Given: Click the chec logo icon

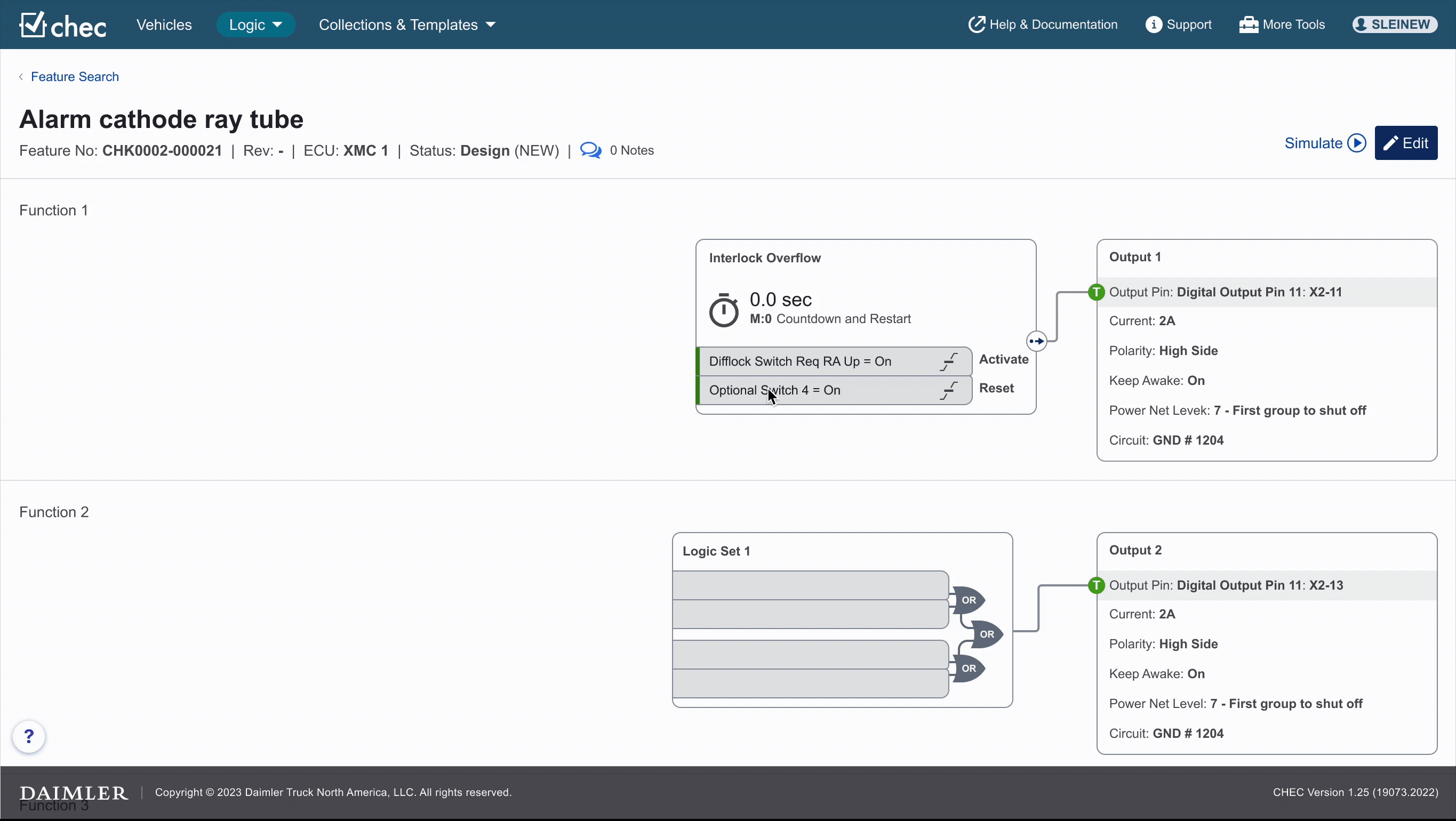Looking at the screenshot, I should [x=33, y=25].
